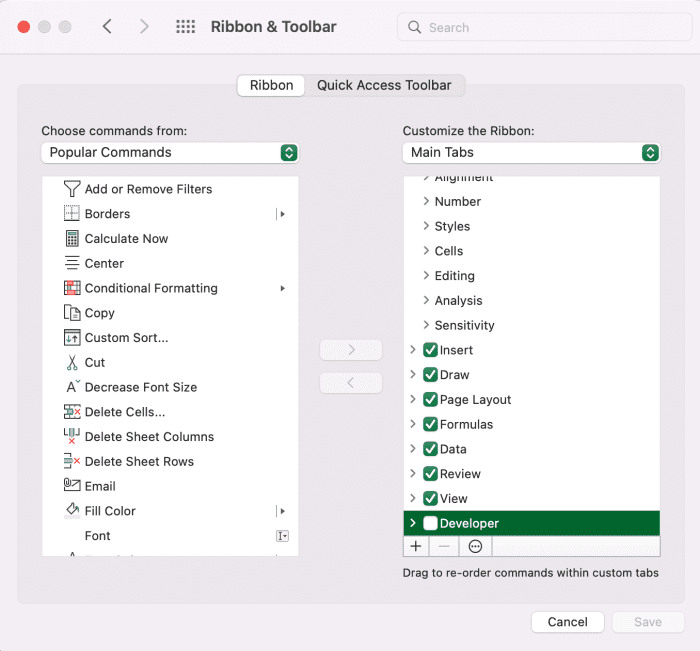Go forward with the right arrow
Viewport: 700px width, 651px height.
coord(144,26)
